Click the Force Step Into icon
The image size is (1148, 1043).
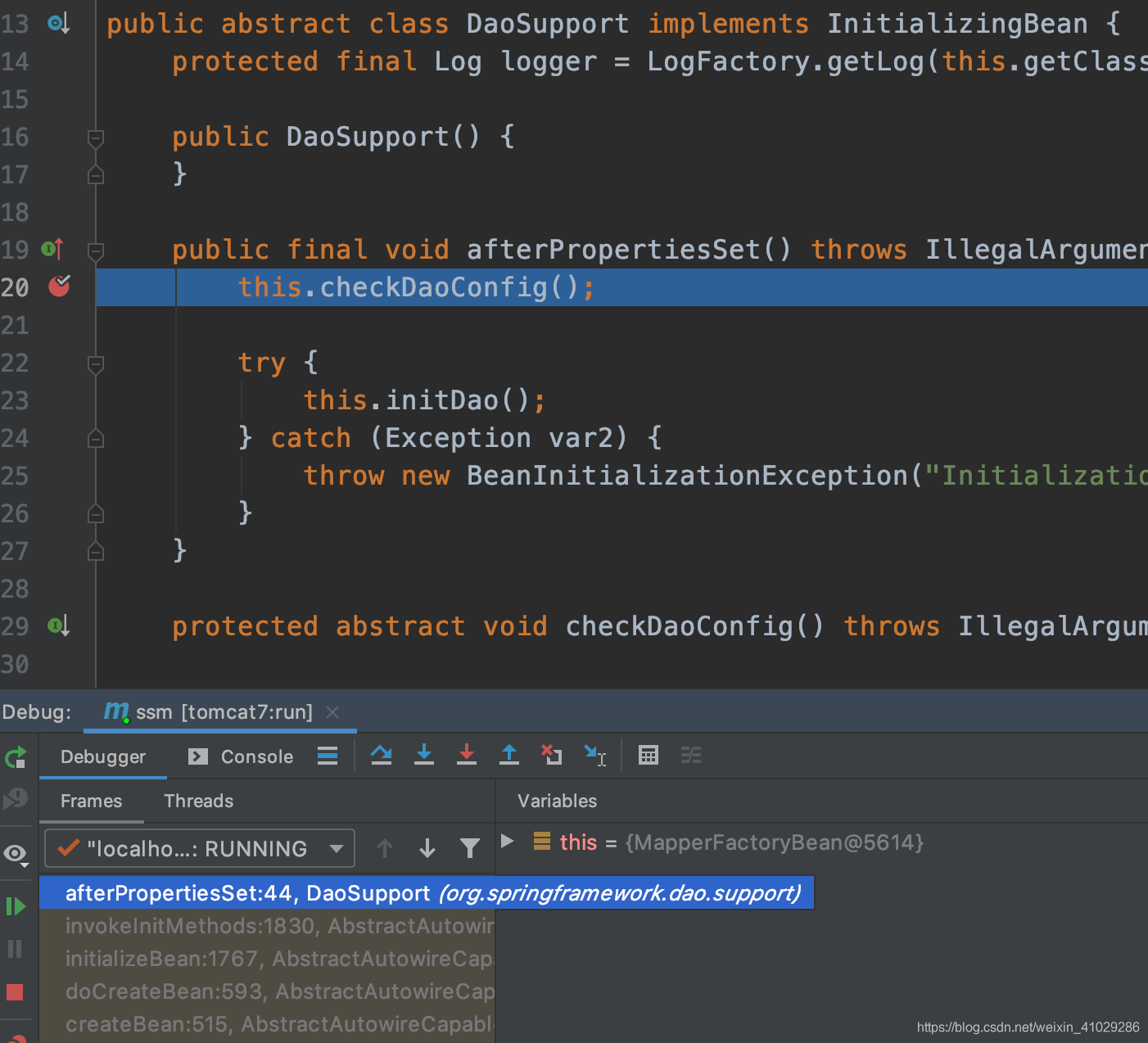467,755
